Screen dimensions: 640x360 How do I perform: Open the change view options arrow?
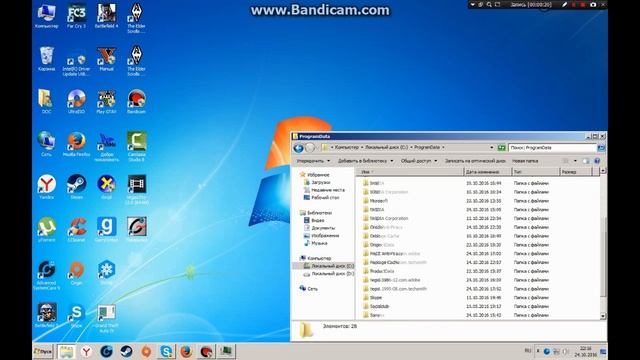tap(575, 161)
